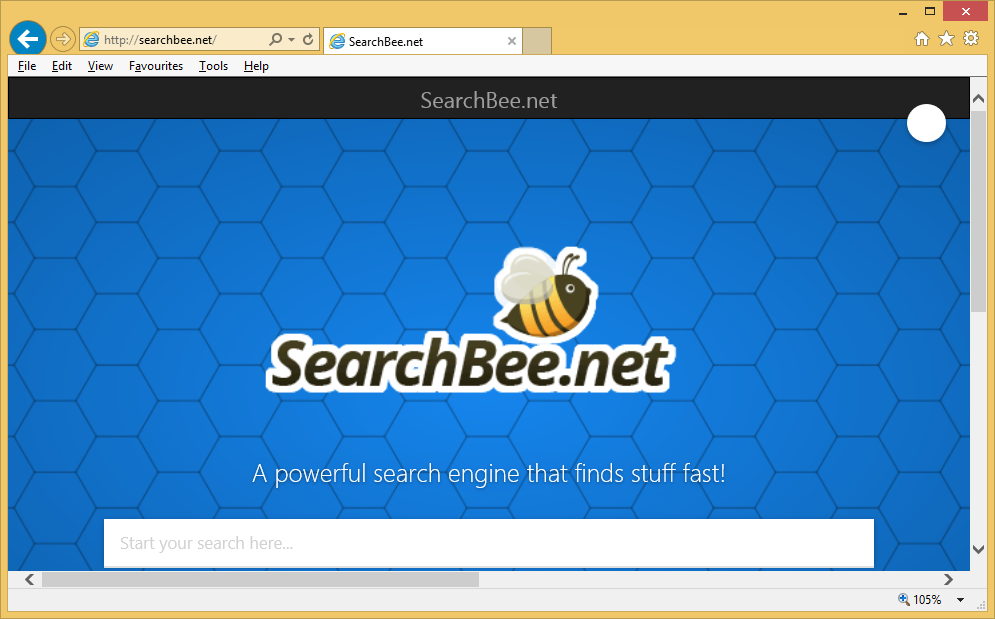Click the browser Back arrow button
This screenshot has height=619, width=995.
tap(28, 39)
